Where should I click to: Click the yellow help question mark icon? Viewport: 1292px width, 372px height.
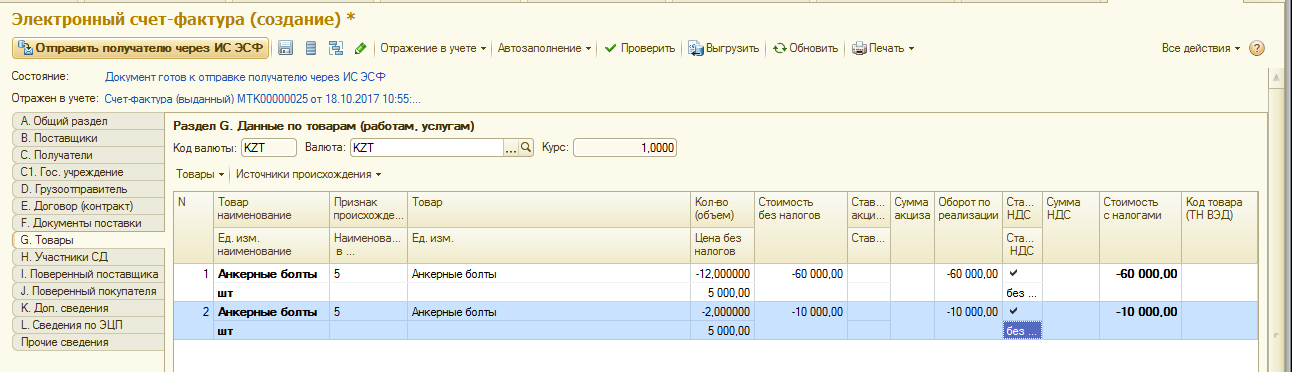point(1257,48)
